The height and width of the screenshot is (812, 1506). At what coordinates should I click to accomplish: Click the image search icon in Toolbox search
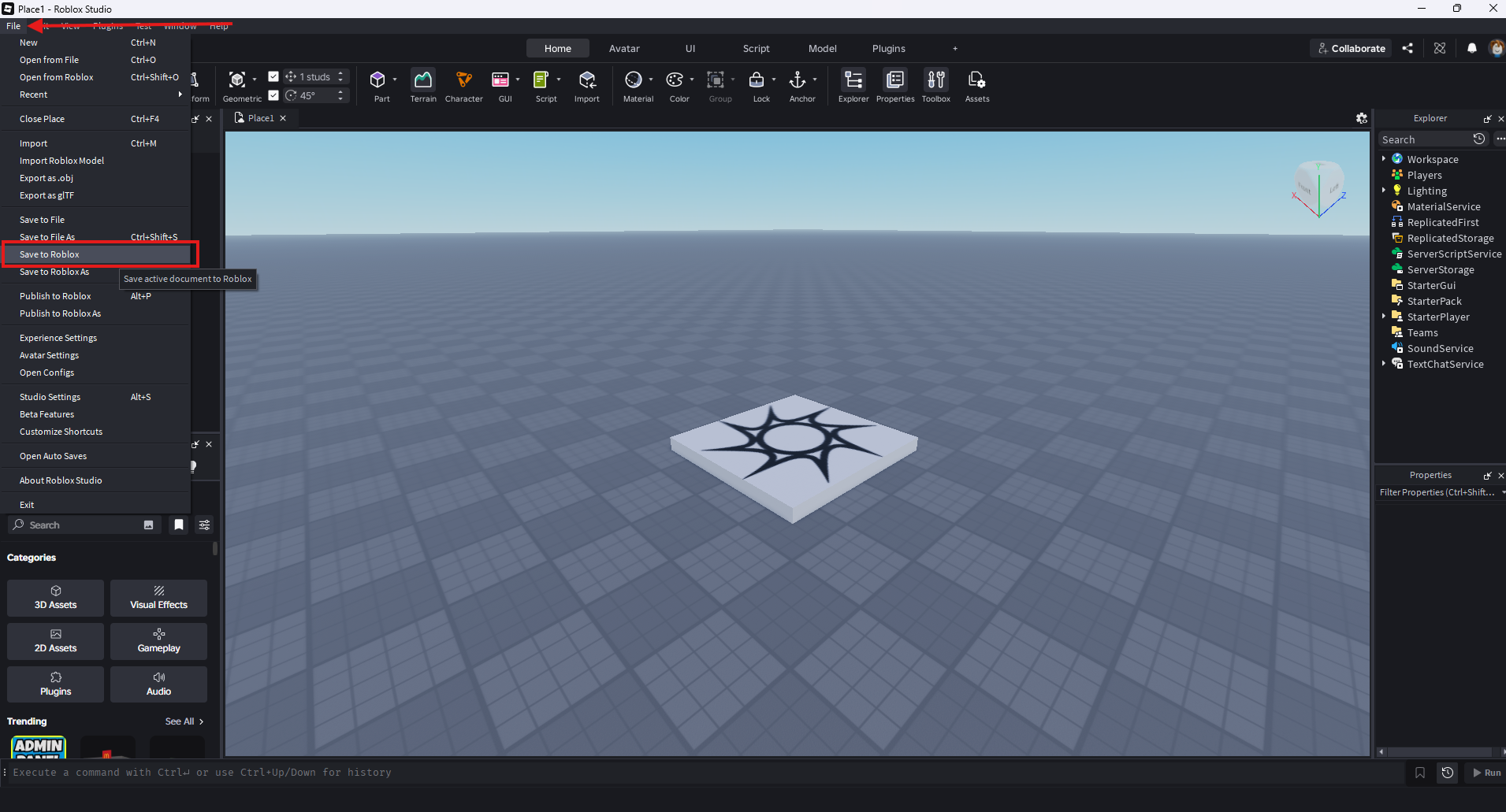coord(149,525)
